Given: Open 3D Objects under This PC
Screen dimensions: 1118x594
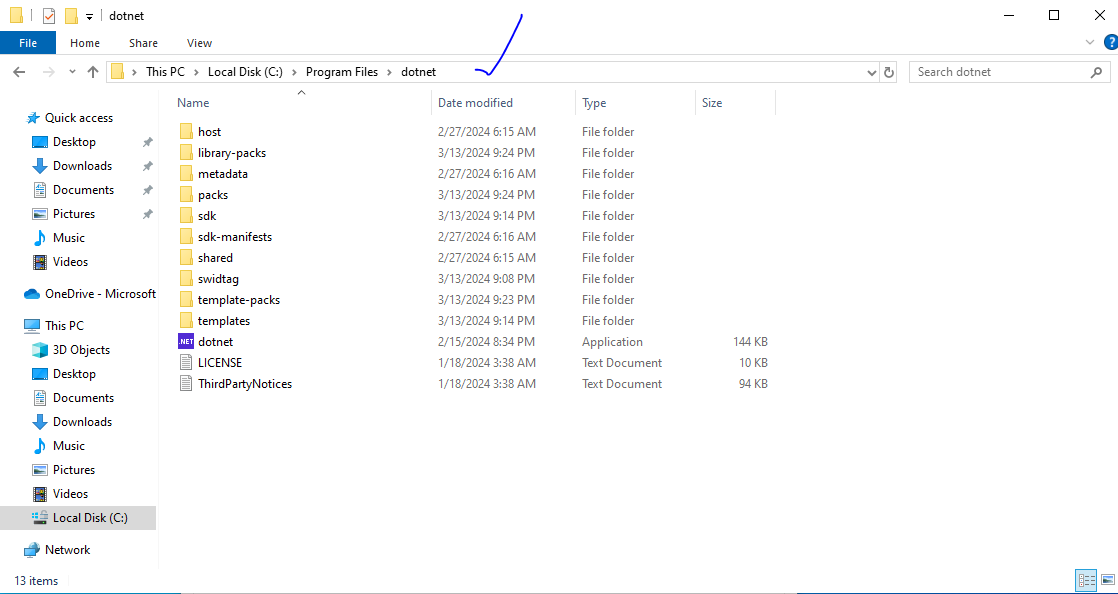Looking at the screenshot, I should pyautogui.click(x=81, y=349).
